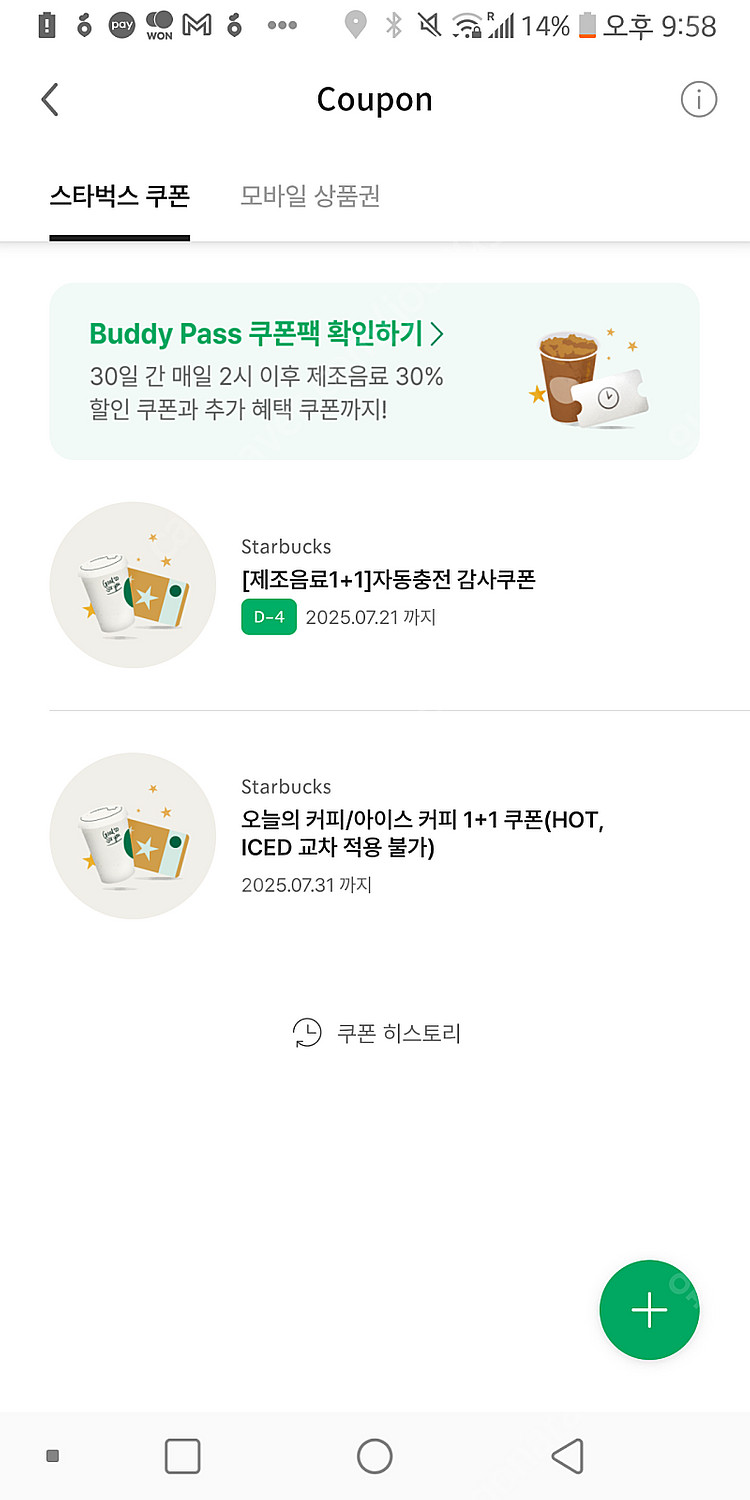The width and height of the screenshot is (750, 1500).
Task: Tap the back arrow icon
Action: 50,100
